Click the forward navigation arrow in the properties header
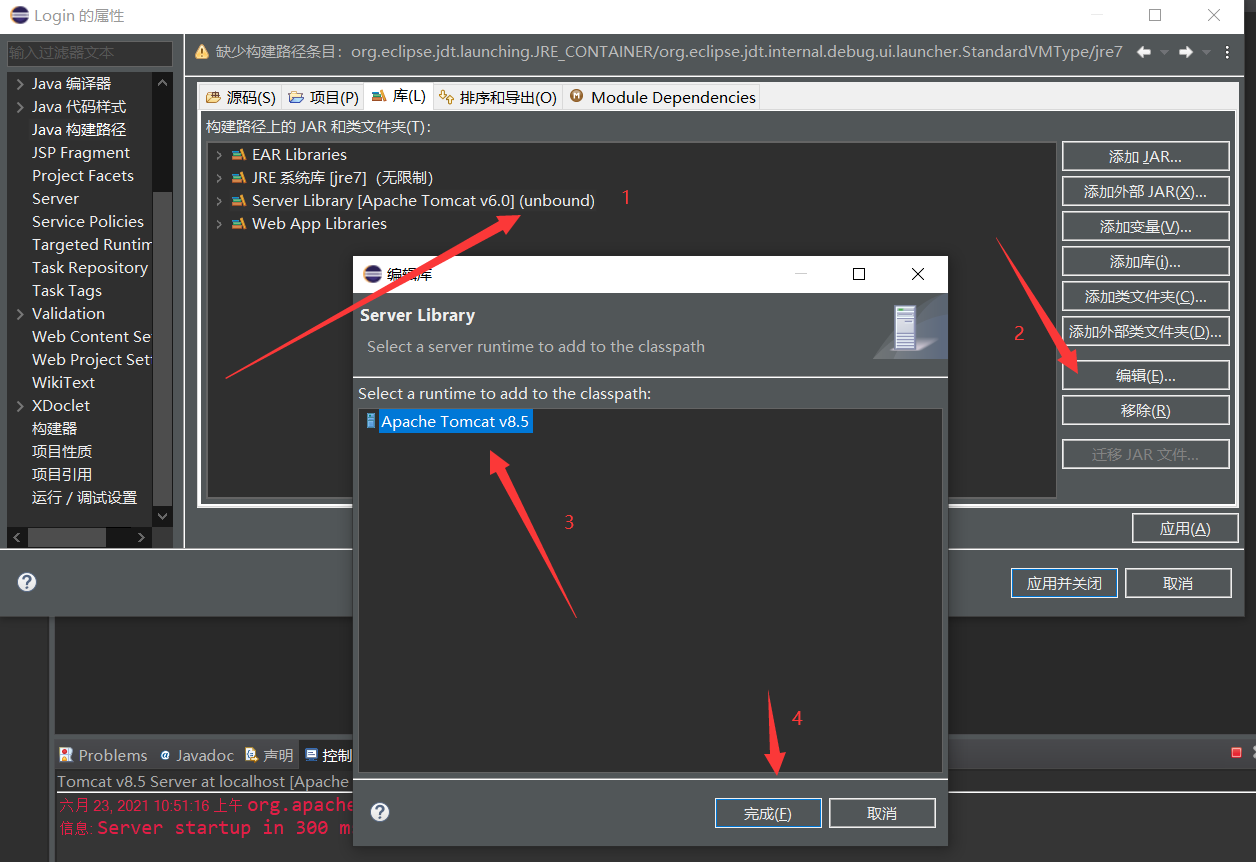1256x862 pixels. [x=1186, y=52]
